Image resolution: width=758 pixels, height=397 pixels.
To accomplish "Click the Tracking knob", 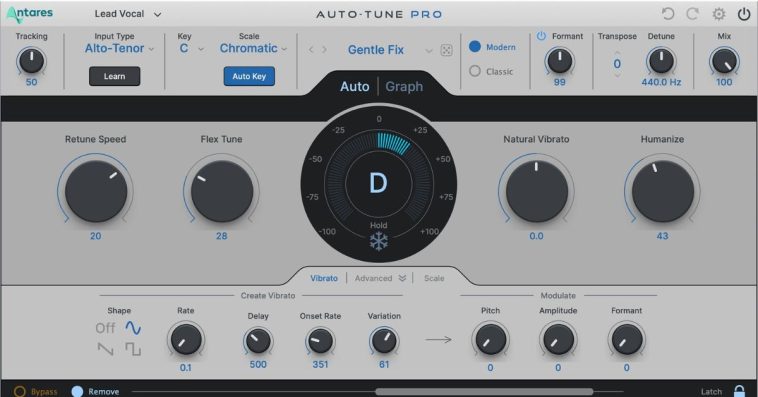I will [x=31, y=61].
